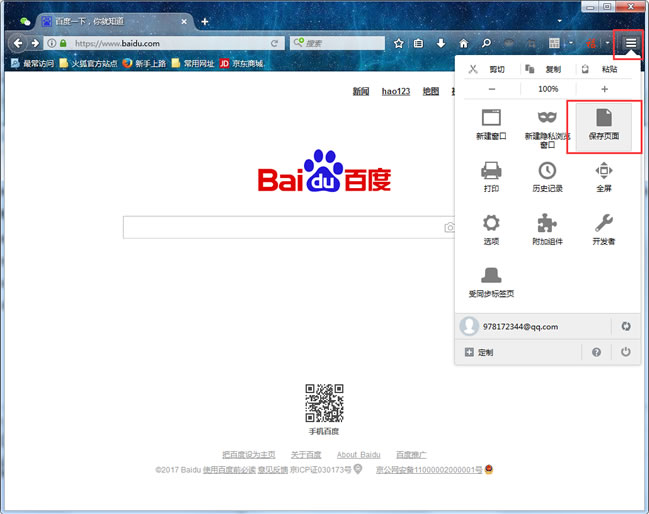
Task: Click the Save Page (保存页面) icon
Action: pos(603,118)
